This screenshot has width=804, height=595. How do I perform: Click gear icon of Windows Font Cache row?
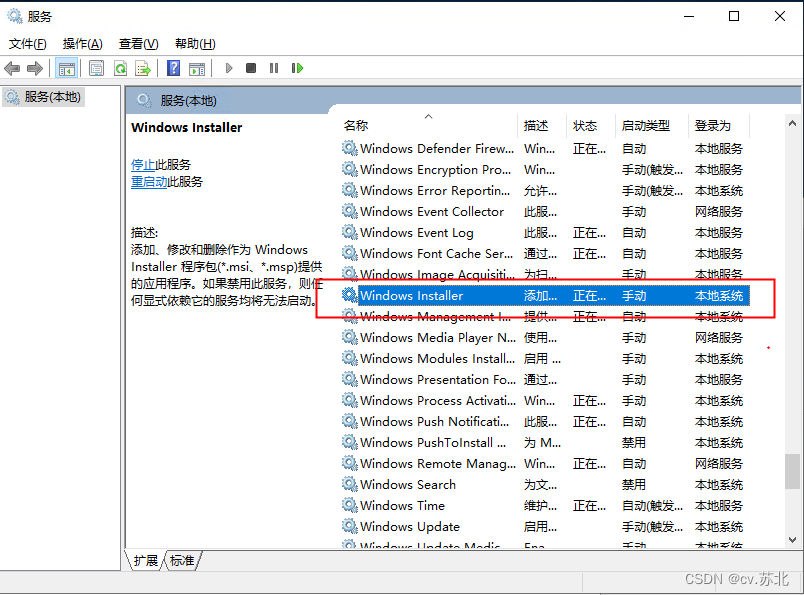pos(350,253)
